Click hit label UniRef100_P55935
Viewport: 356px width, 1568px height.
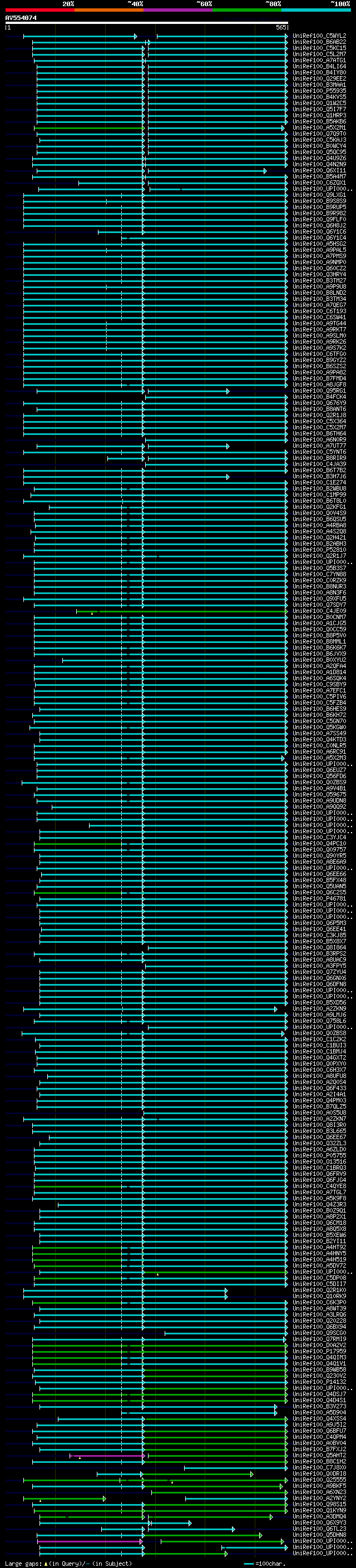click(x=319, y=91)
